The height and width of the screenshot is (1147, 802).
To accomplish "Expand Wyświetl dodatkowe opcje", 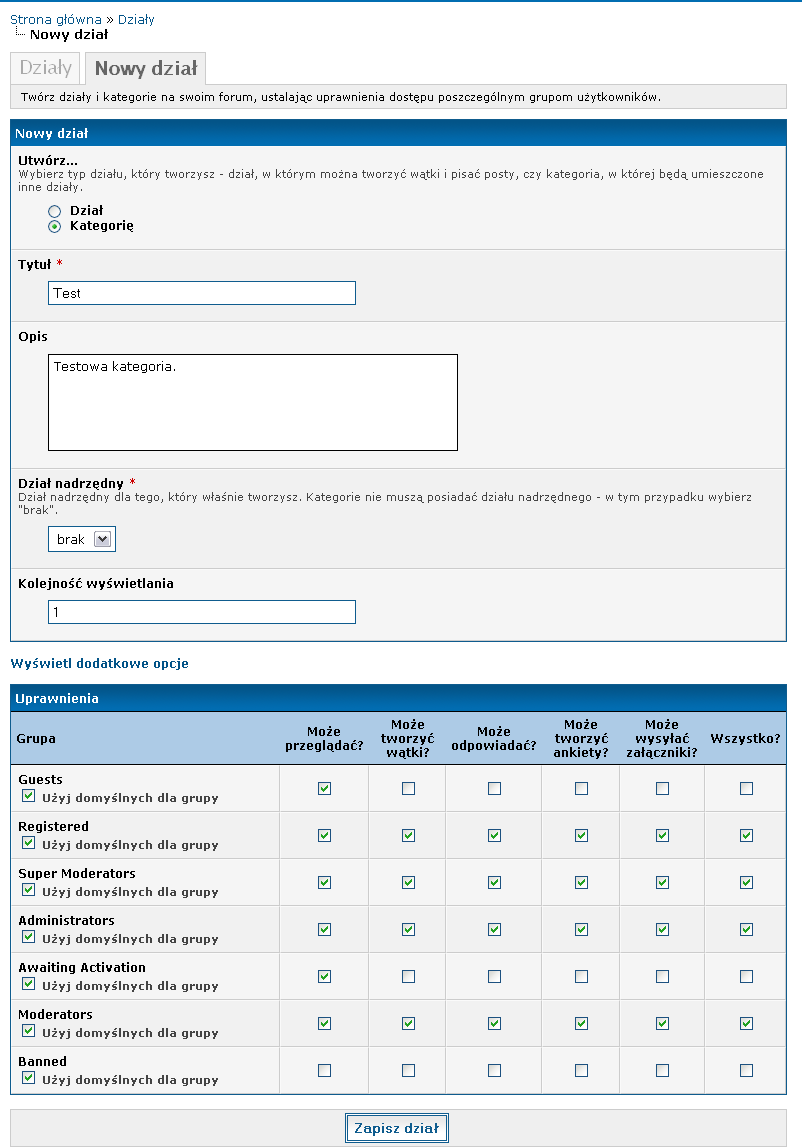I will [x=100, y=663].
